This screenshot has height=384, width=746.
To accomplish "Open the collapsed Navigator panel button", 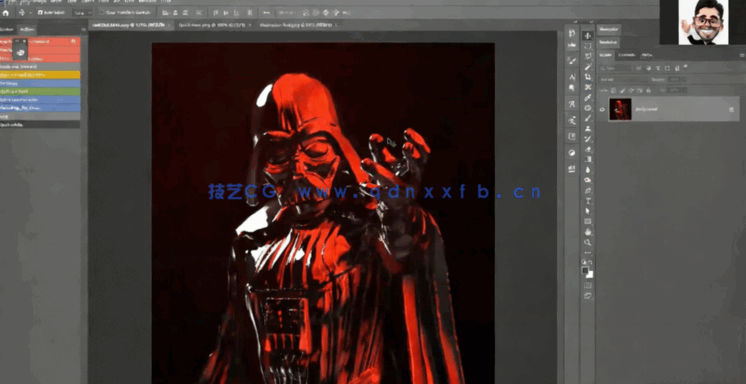I will [609, 30].
